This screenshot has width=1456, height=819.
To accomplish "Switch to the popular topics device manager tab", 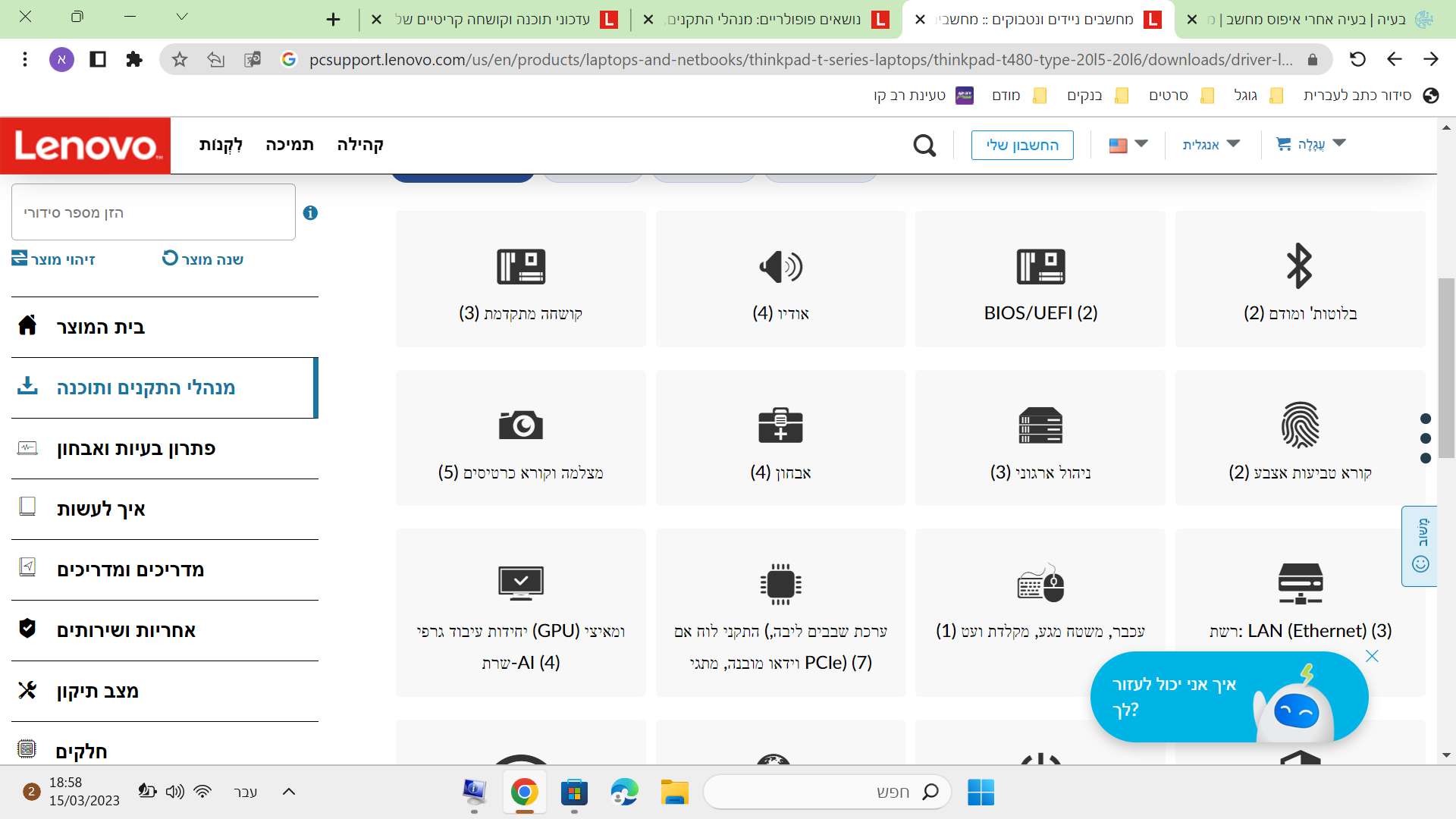I will (764, 19).
